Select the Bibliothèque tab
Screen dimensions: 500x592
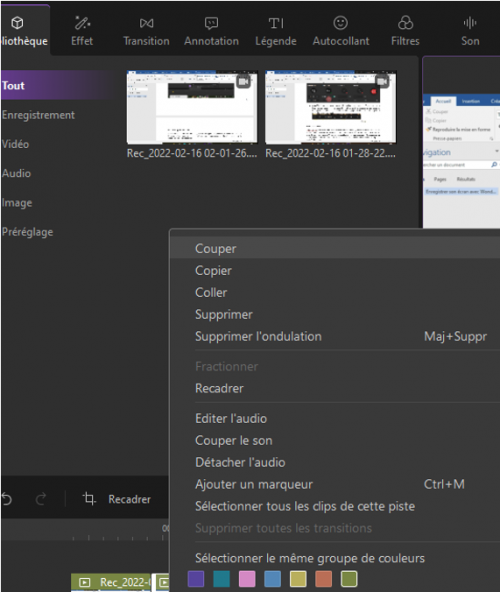(x=25, y=31)
